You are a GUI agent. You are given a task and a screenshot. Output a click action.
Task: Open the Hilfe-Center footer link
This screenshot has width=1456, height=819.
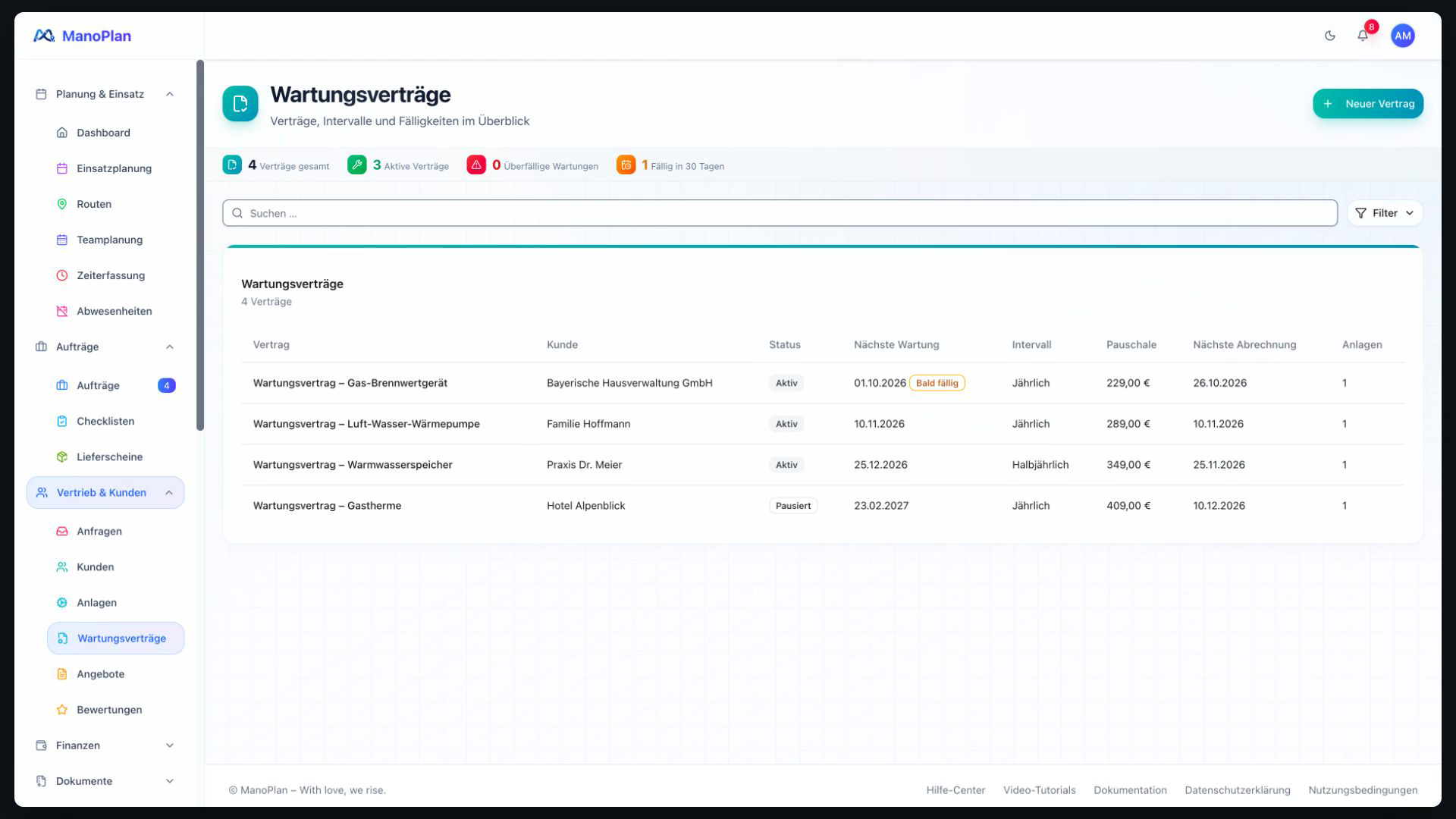[x=955, y=789]
